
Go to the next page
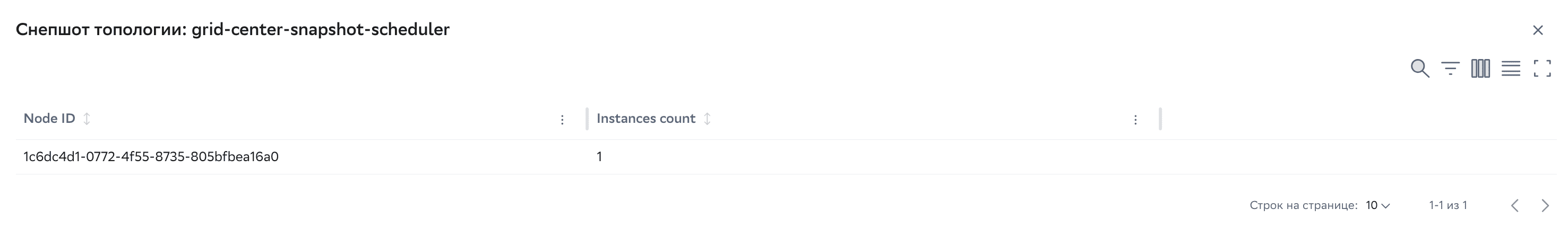tap(1545, 205)
